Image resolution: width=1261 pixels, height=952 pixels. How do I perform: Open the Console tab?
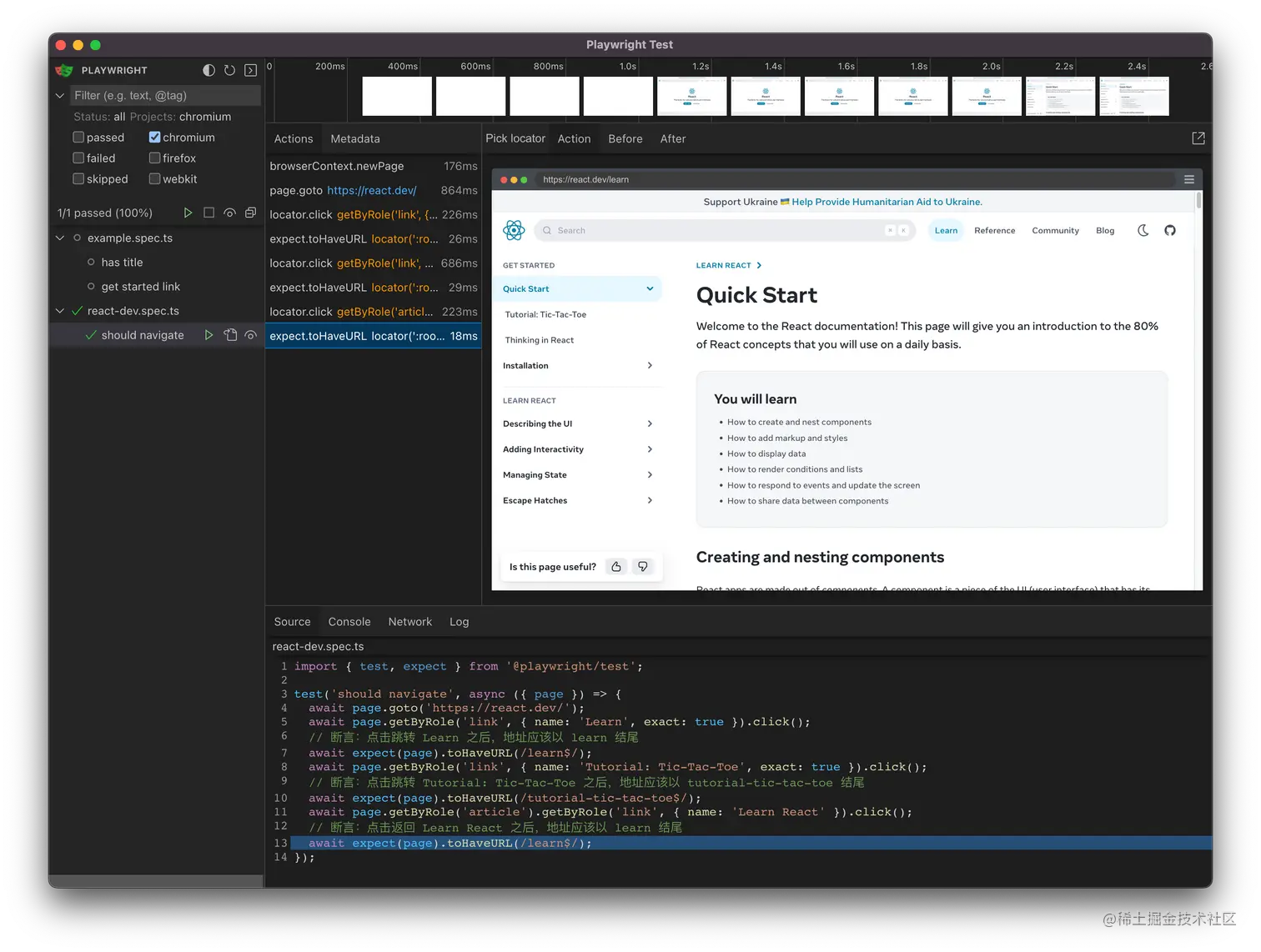(349, 622)
